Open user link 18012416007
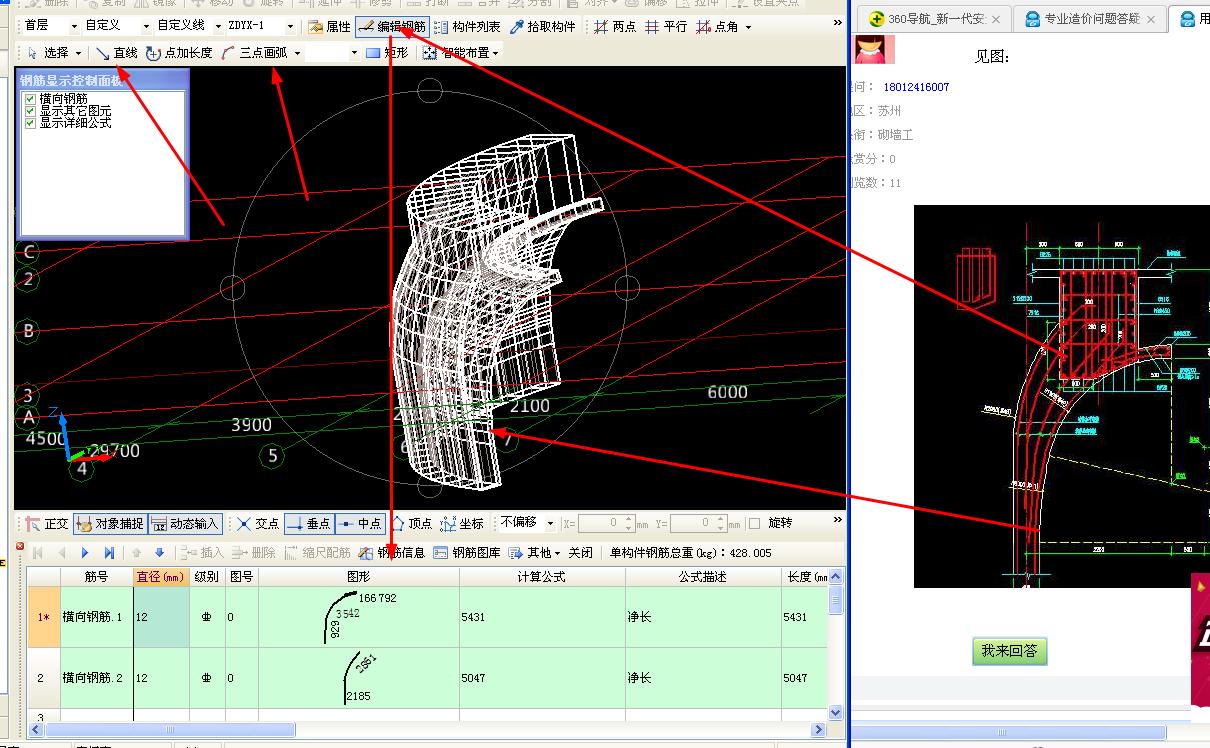Image resolution: width=1210 pixels, height=748 pixels. (x=916, y=87)
